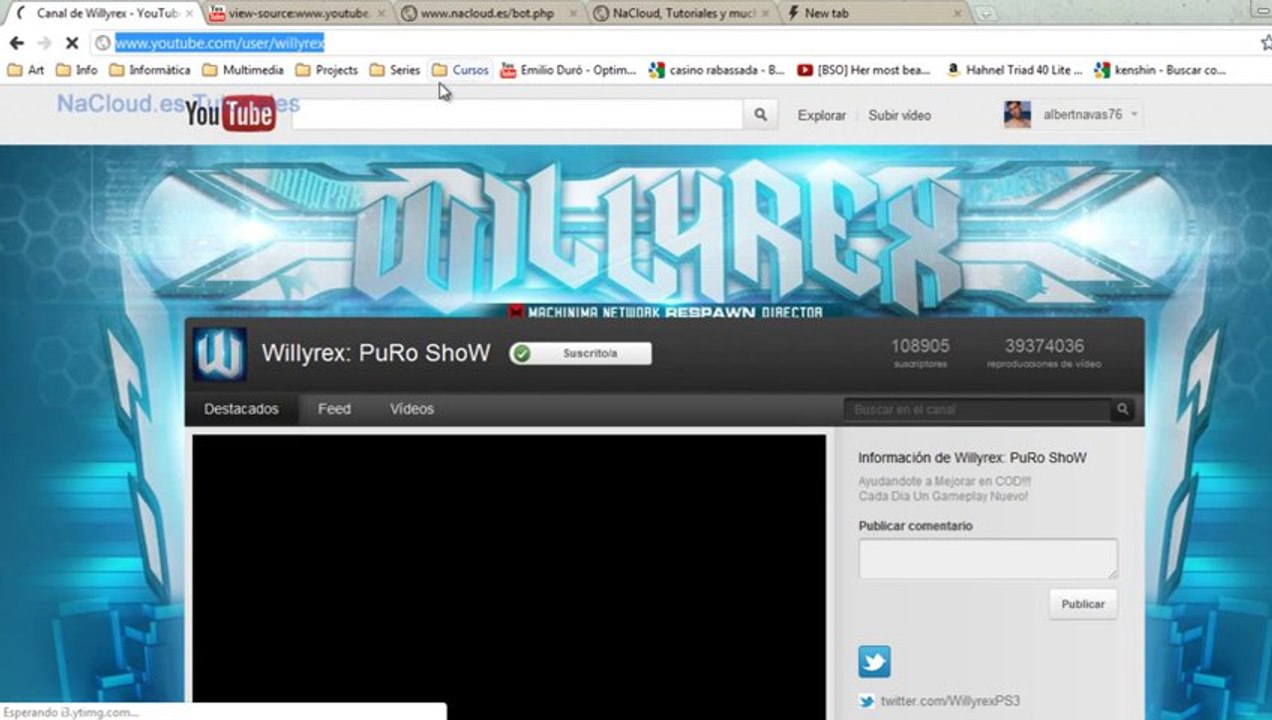Open the Projects bookmarks folder
Screen dimensions: 1272x720
pyautogui.click(x=327, y=70)
